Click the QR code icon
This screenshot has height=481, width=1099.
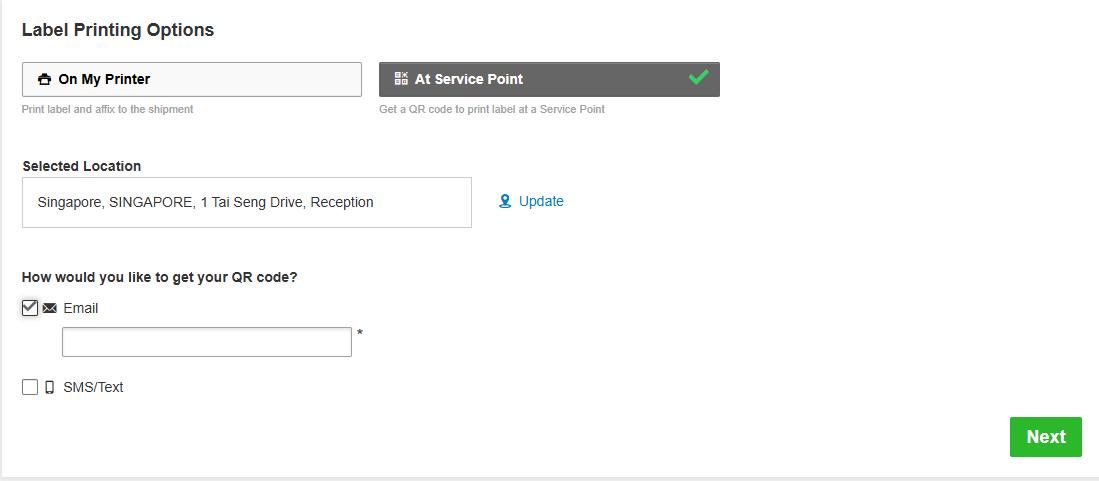pos(401,79)
